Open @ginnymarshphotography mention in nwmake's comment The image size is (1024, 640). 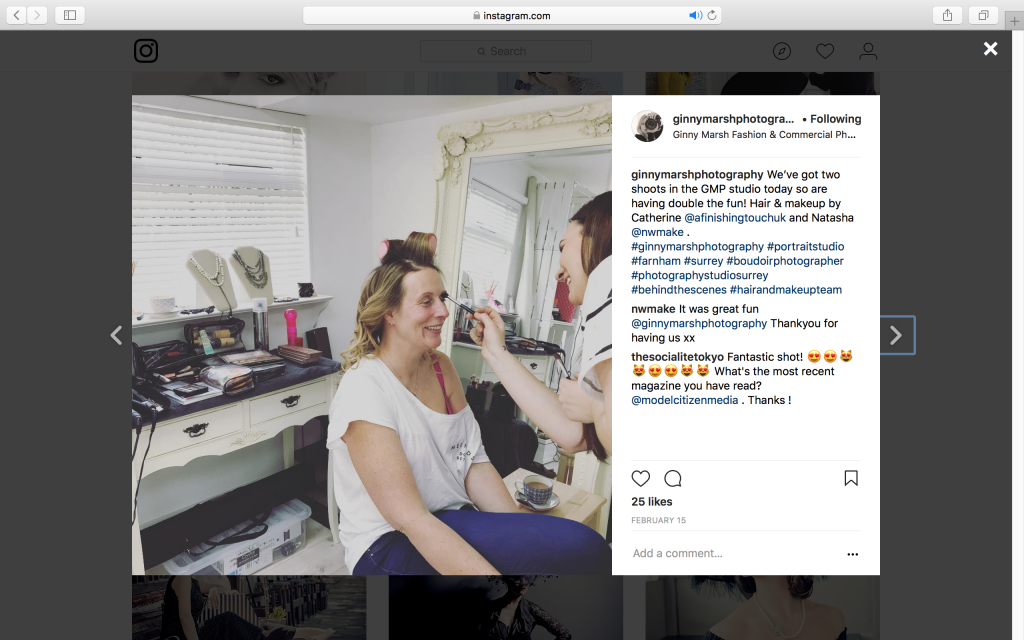click(699, 323)
